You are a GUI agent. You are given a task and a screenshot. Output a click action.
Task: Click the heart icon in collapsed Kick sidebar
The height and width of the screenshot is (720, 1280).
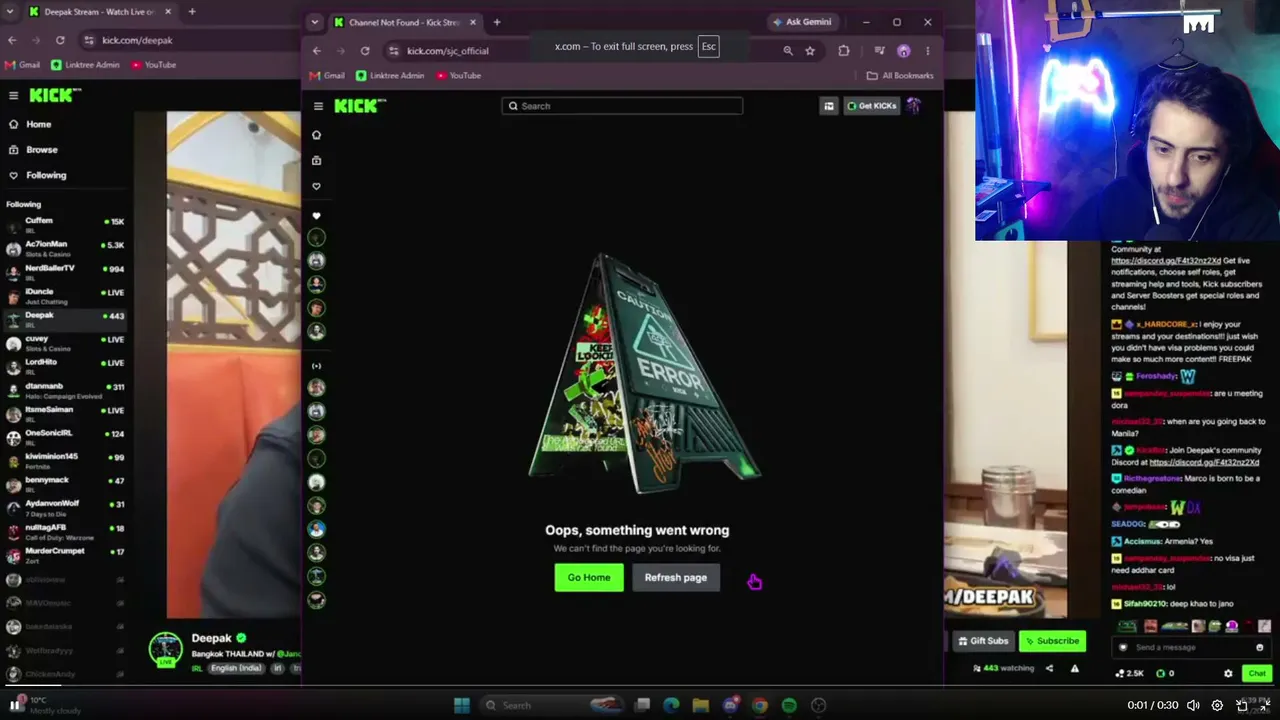point(316,186)
